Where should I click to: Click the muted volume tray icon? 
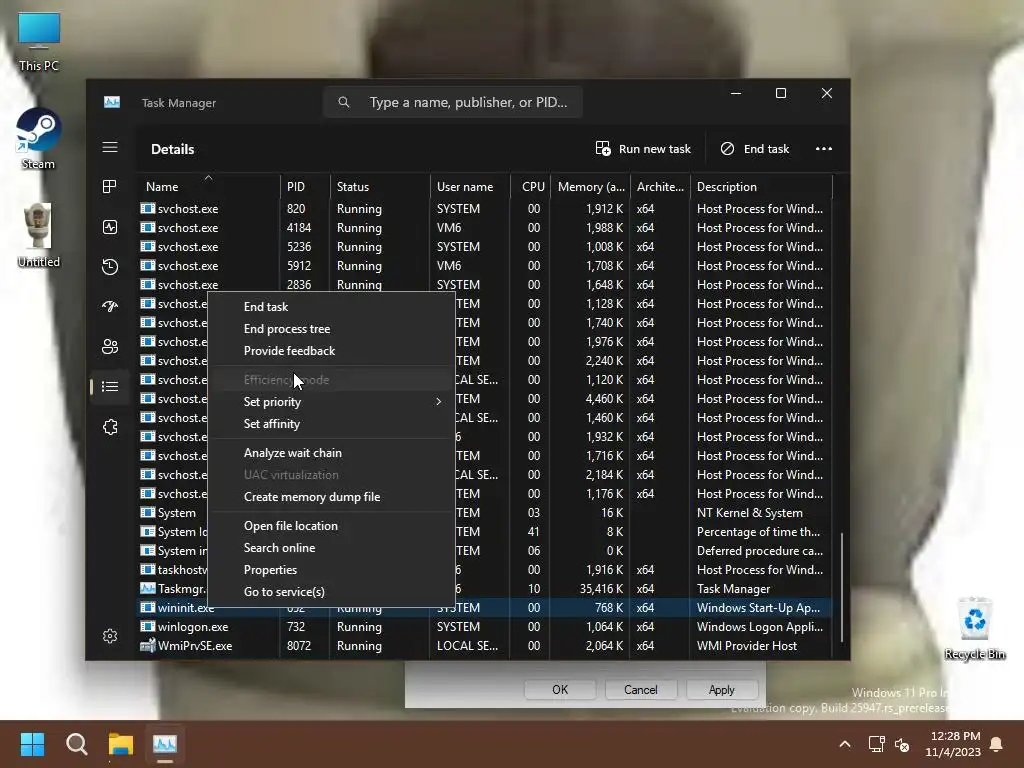(x=902, y=744)
